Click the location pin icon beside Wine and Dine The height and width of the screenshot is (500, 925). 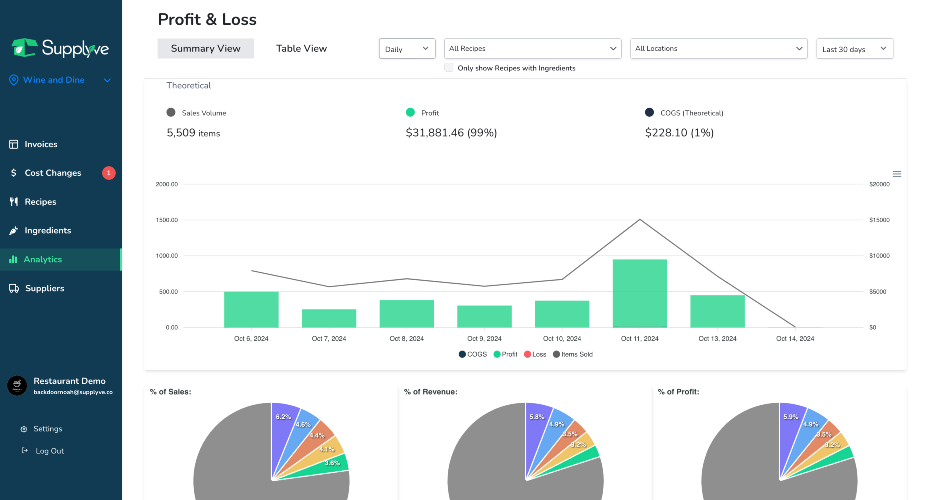coord(14,80)
